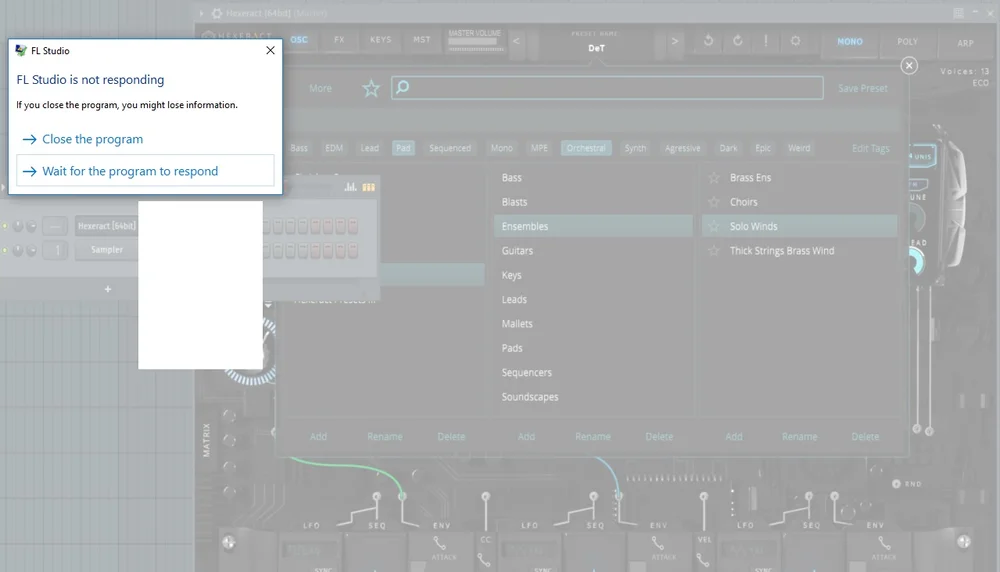Expand the More options in preset browser

pyautogui.click(x=320, y=88)
